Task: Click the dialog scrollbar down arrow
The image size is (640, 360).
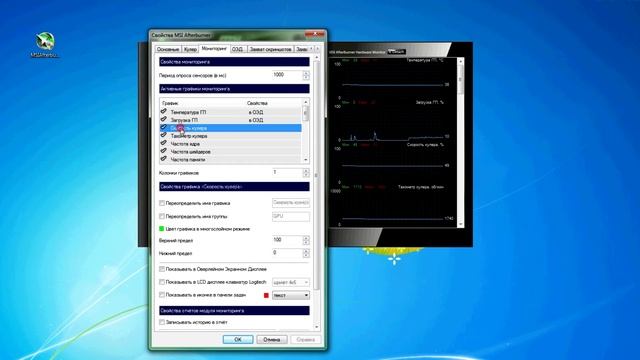Action: (317, 327)
